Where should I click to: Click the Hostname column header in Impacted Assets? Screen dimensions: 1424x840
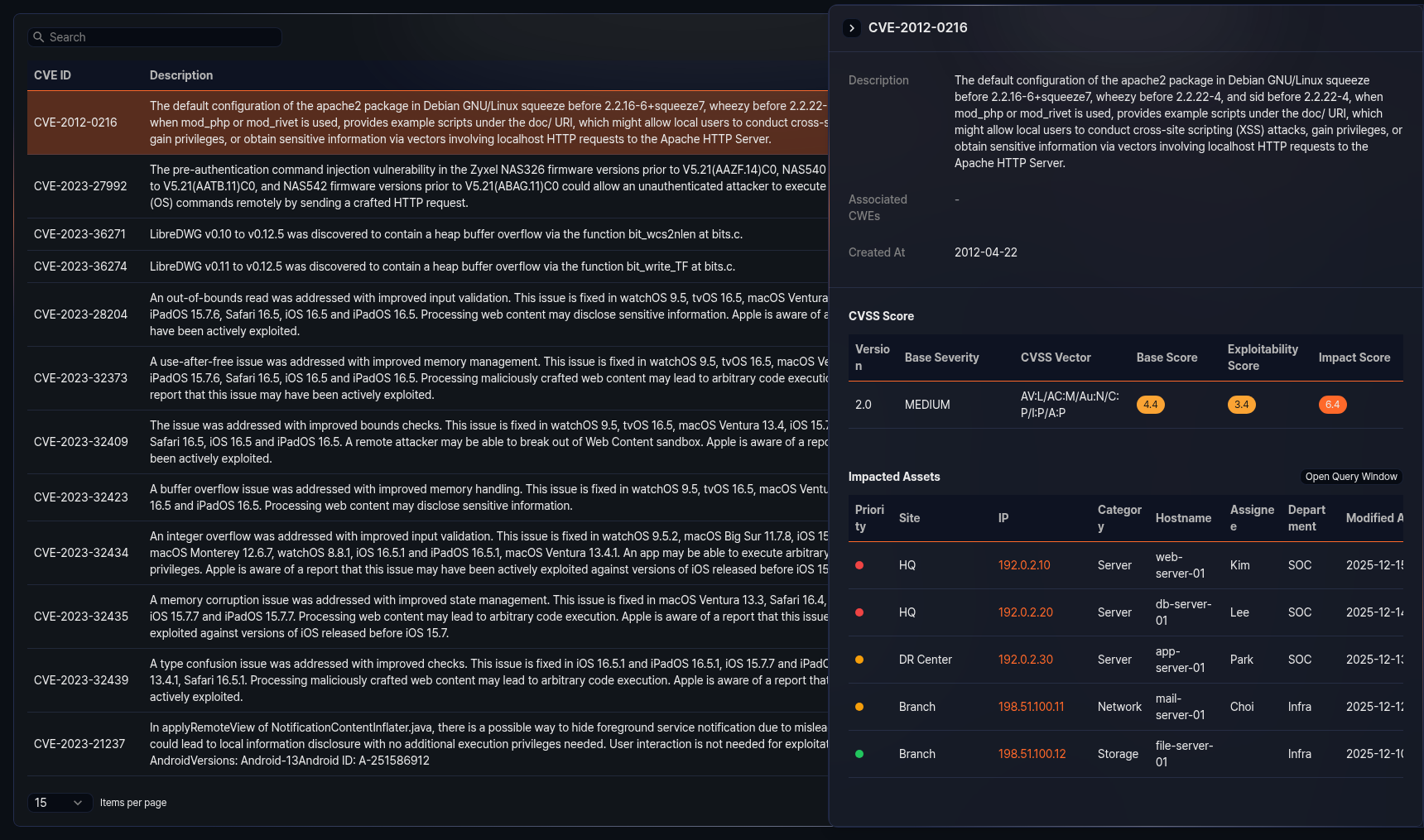pos(1183,518)
